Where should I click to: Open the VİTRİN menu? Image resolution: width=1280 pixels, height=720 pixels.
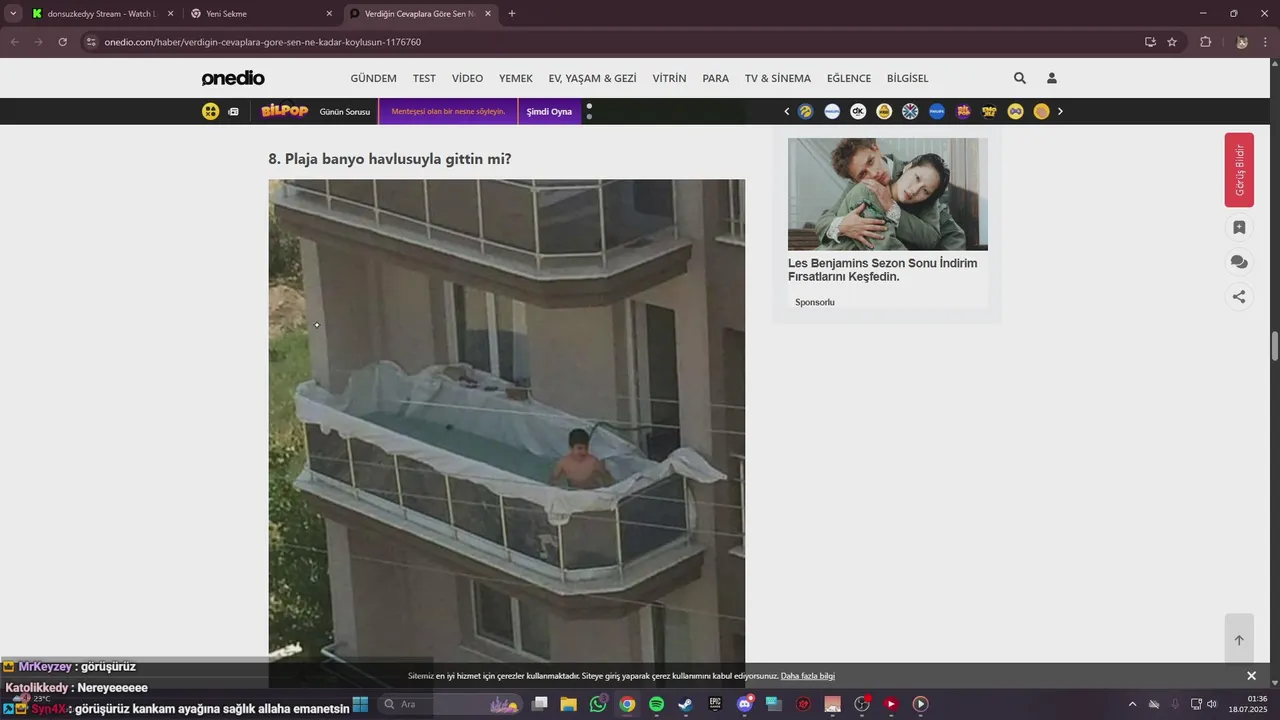669,78
